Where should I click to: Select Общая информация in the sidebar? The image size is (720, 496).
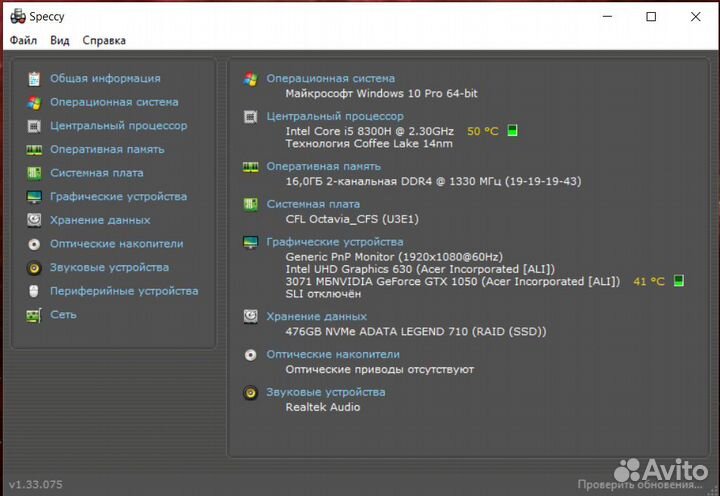(105, 79)
